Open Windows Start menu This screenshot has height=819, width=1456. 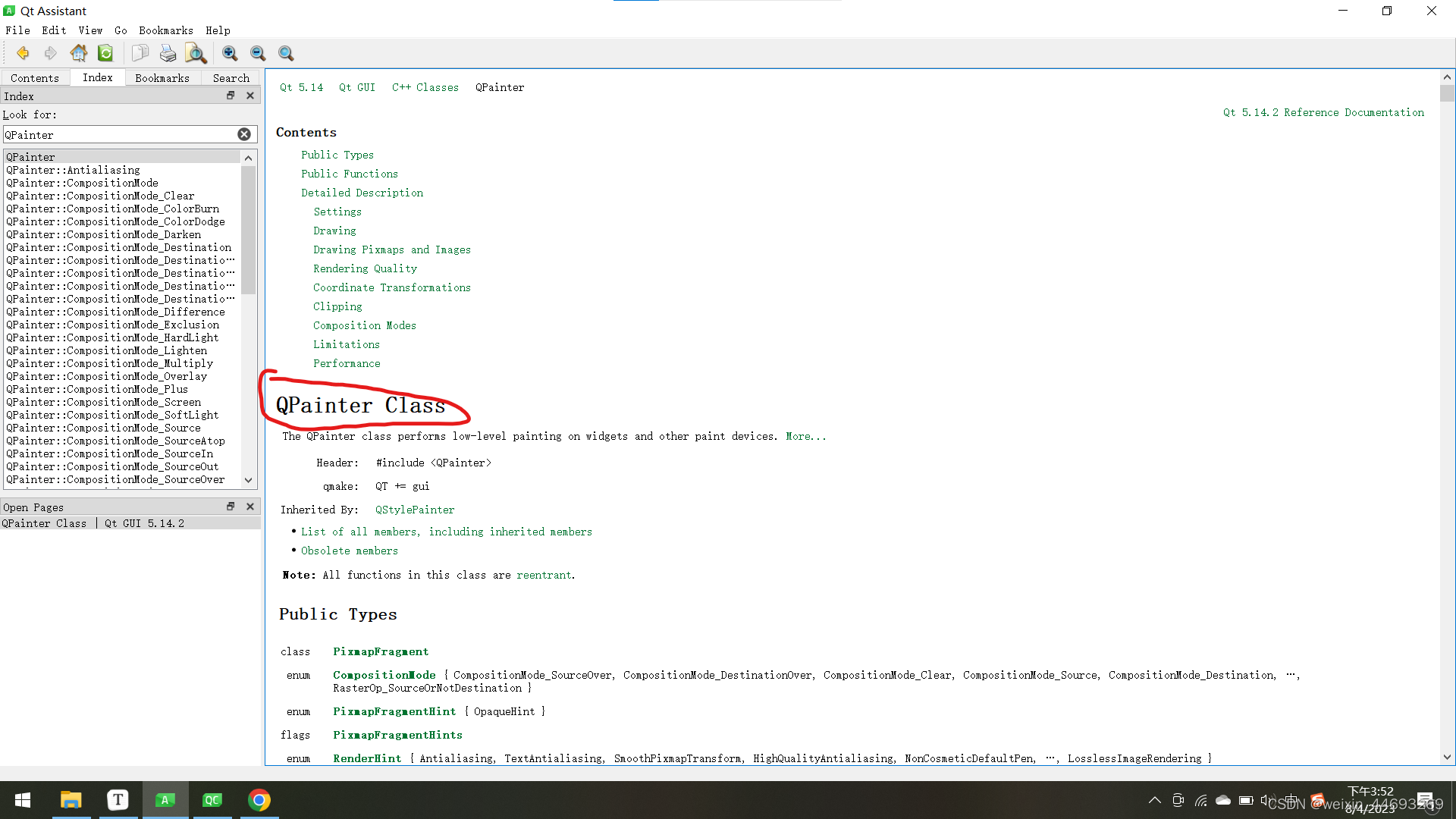[x=23, y=800]
